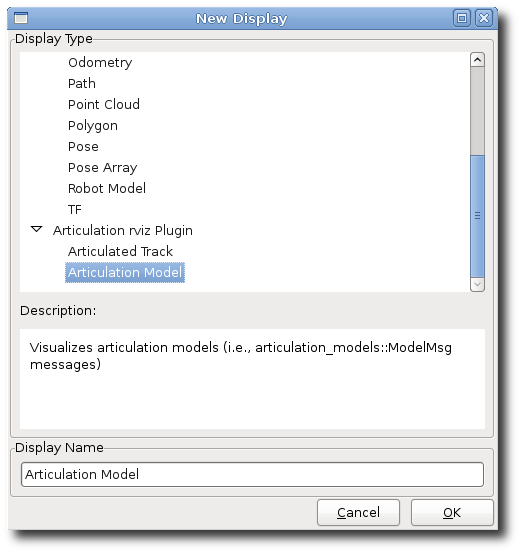521x553 pixels.
Task: Select Robot Model display type
Action: tap(107, 188)
